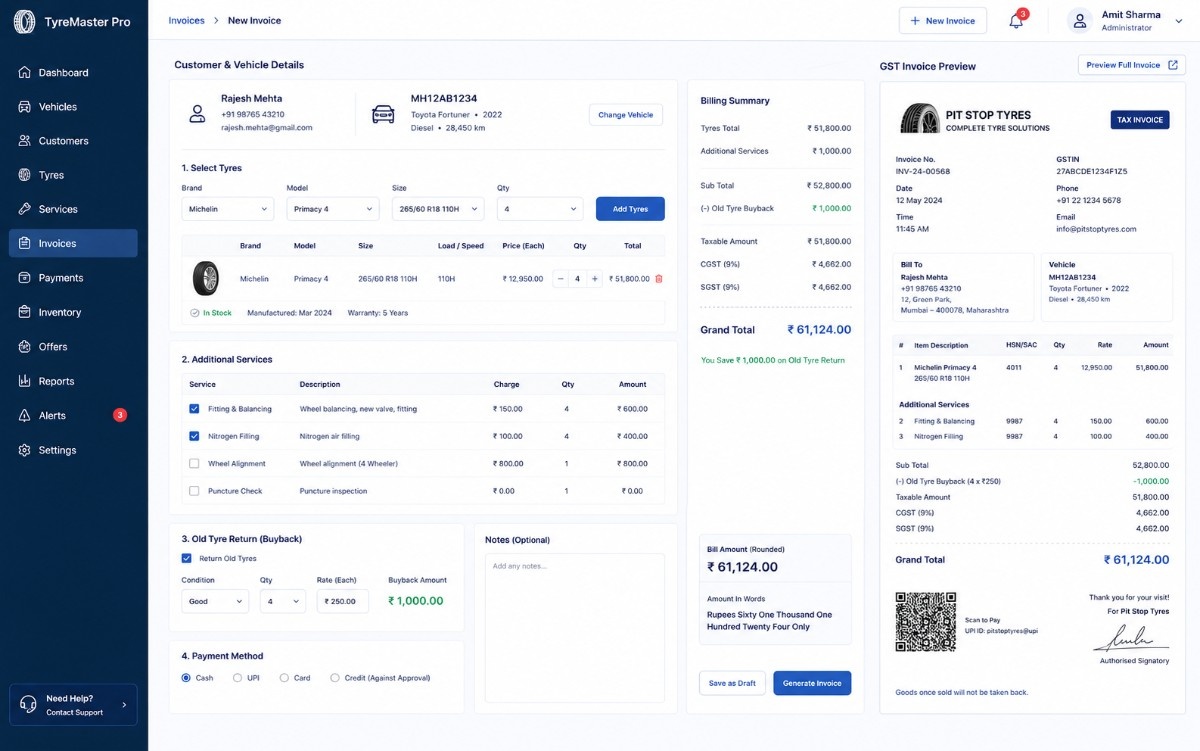Click Save as Draft

tap(732, 683)
